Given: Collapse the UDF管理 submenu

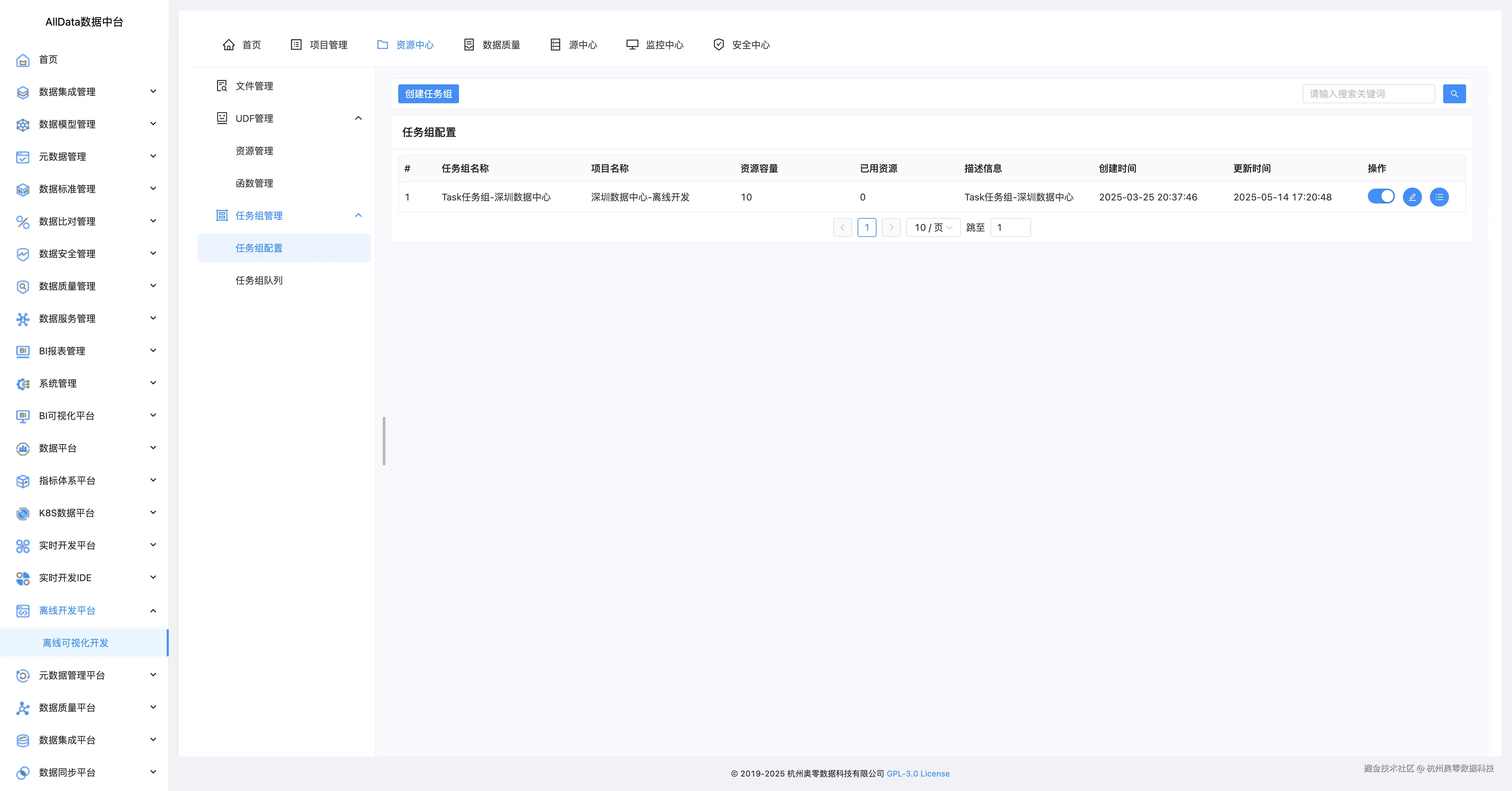Looking at the screenshot, I should point(358,118).
